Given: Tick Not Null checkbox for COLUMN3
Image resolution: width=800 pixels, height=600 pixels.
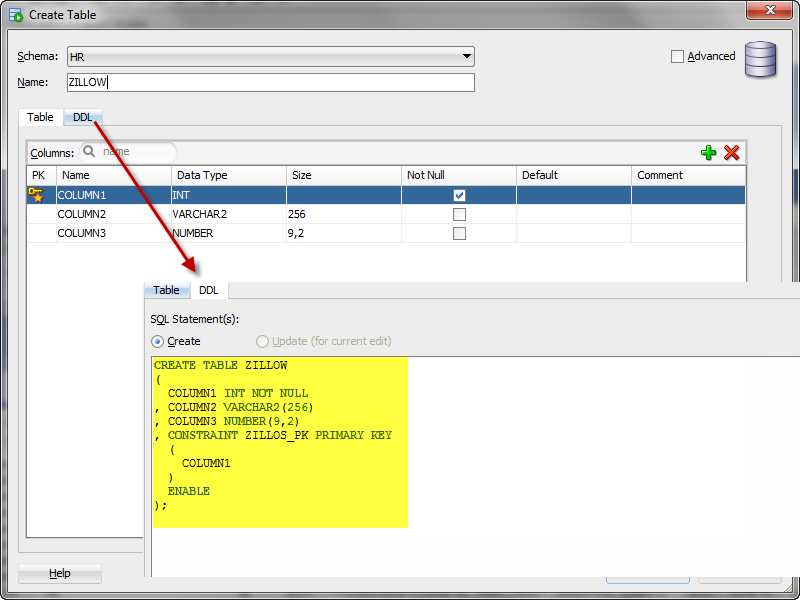Looking at the screenshot, I should [459, 233].
